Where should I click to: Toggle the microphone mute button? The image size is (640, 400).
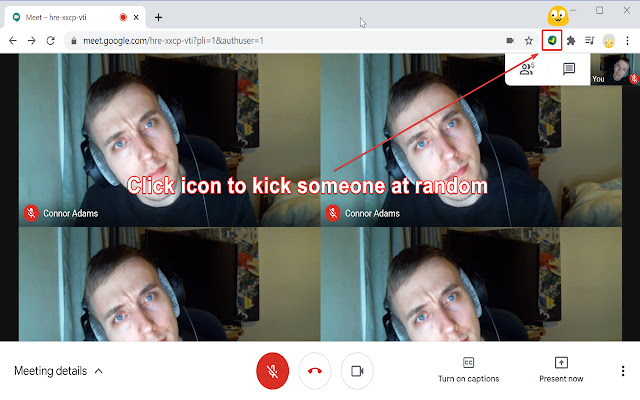[273, 371]
